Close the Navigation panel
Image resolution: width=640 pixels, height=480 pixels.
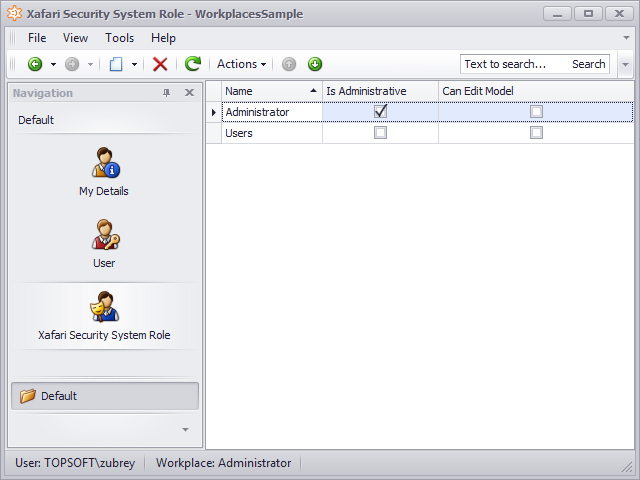pos(189,93)
